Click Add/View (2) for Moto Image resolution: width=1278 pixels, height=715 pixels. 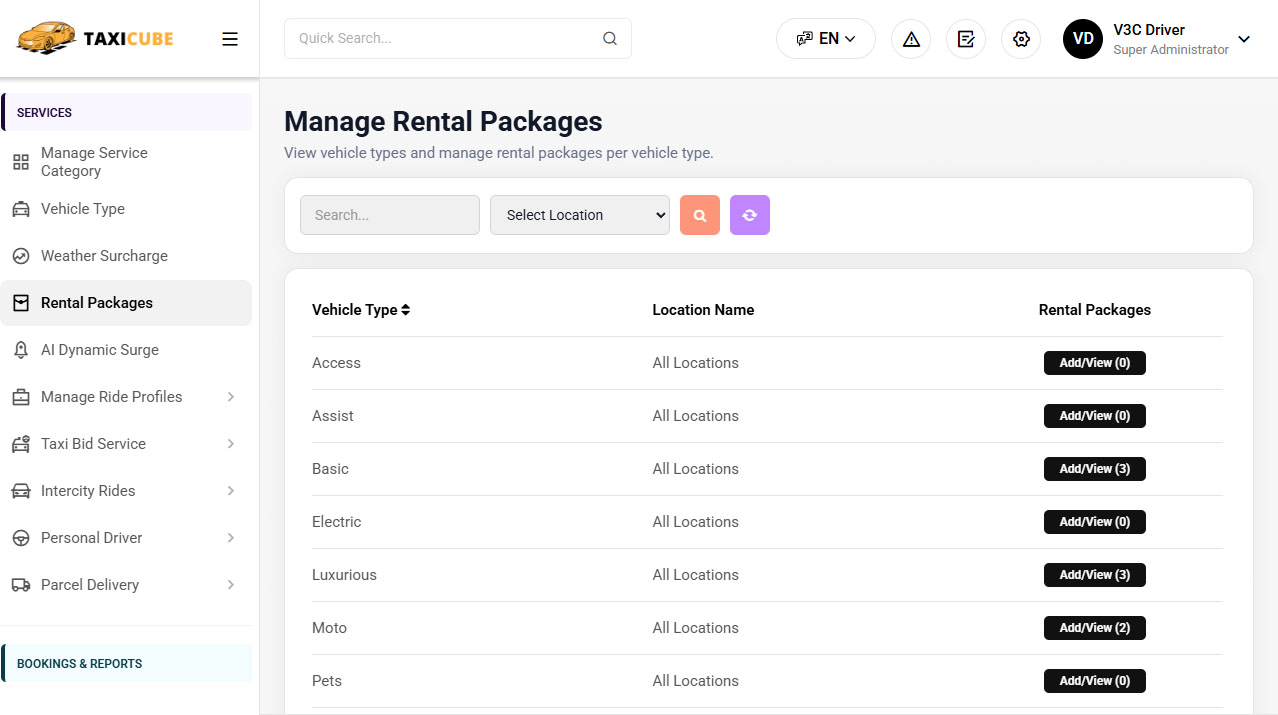pyautogui.click(x=1095, y=628)
